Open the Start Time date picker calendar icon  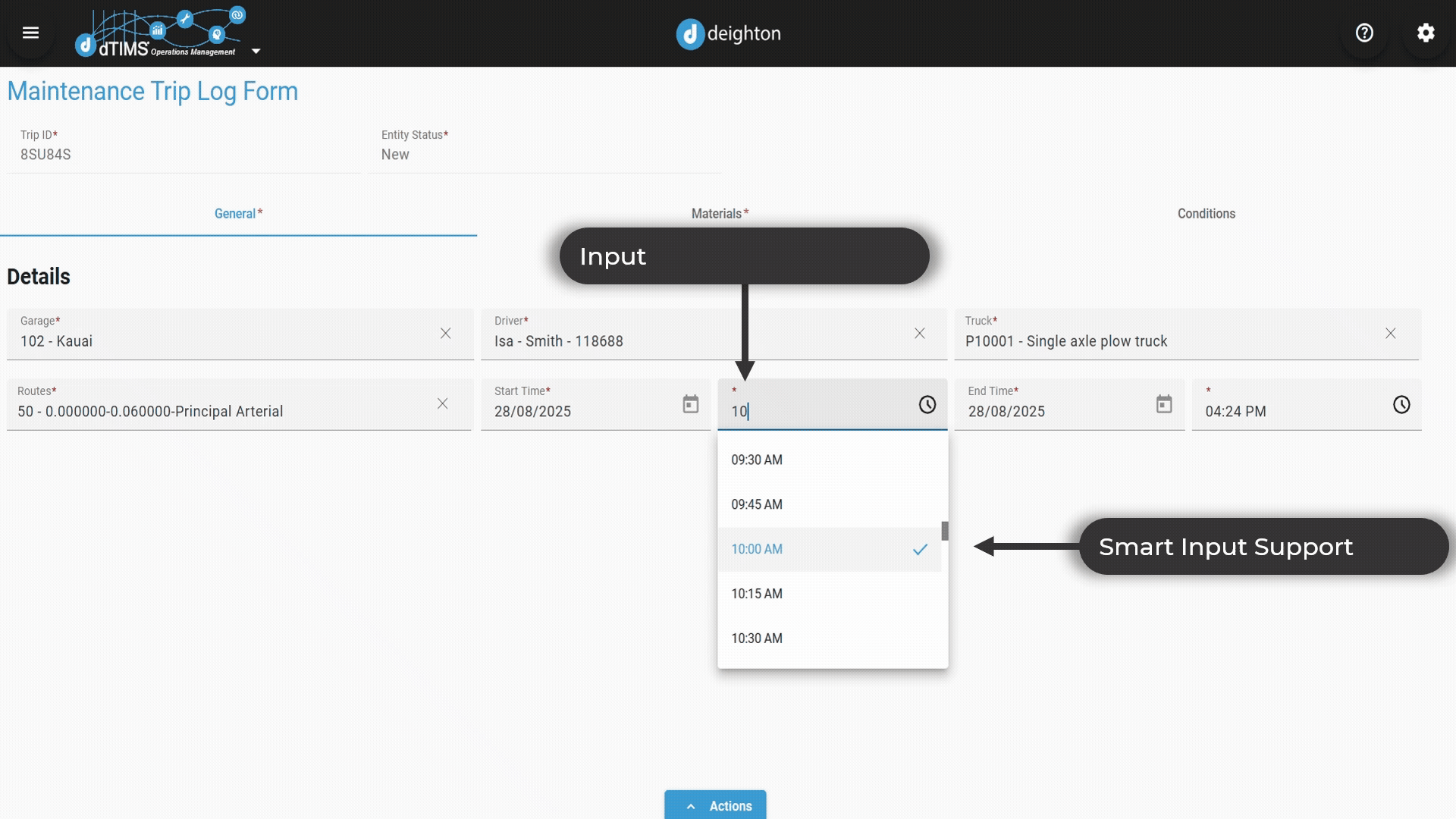(x=691, y=404)
